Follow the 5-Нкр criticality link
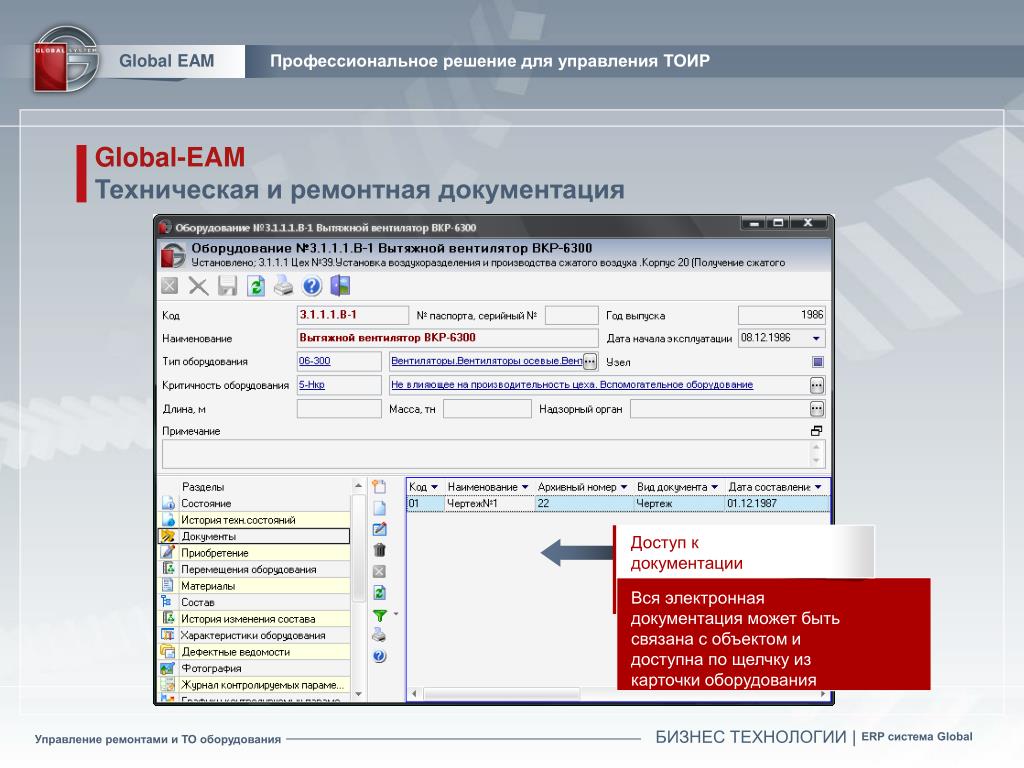Screen dimensions: 1024x768 pyautogui.click(x=312, y=385)
